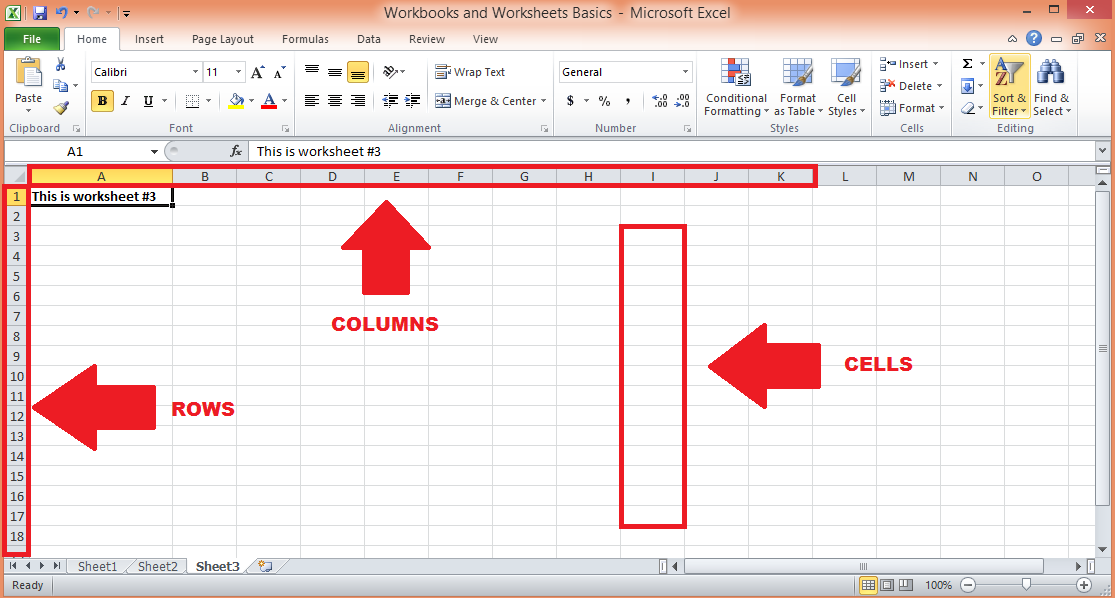Toggle Bottom Align button
Viewport: 1115px width, 598px height.
[x=358, y=72]
